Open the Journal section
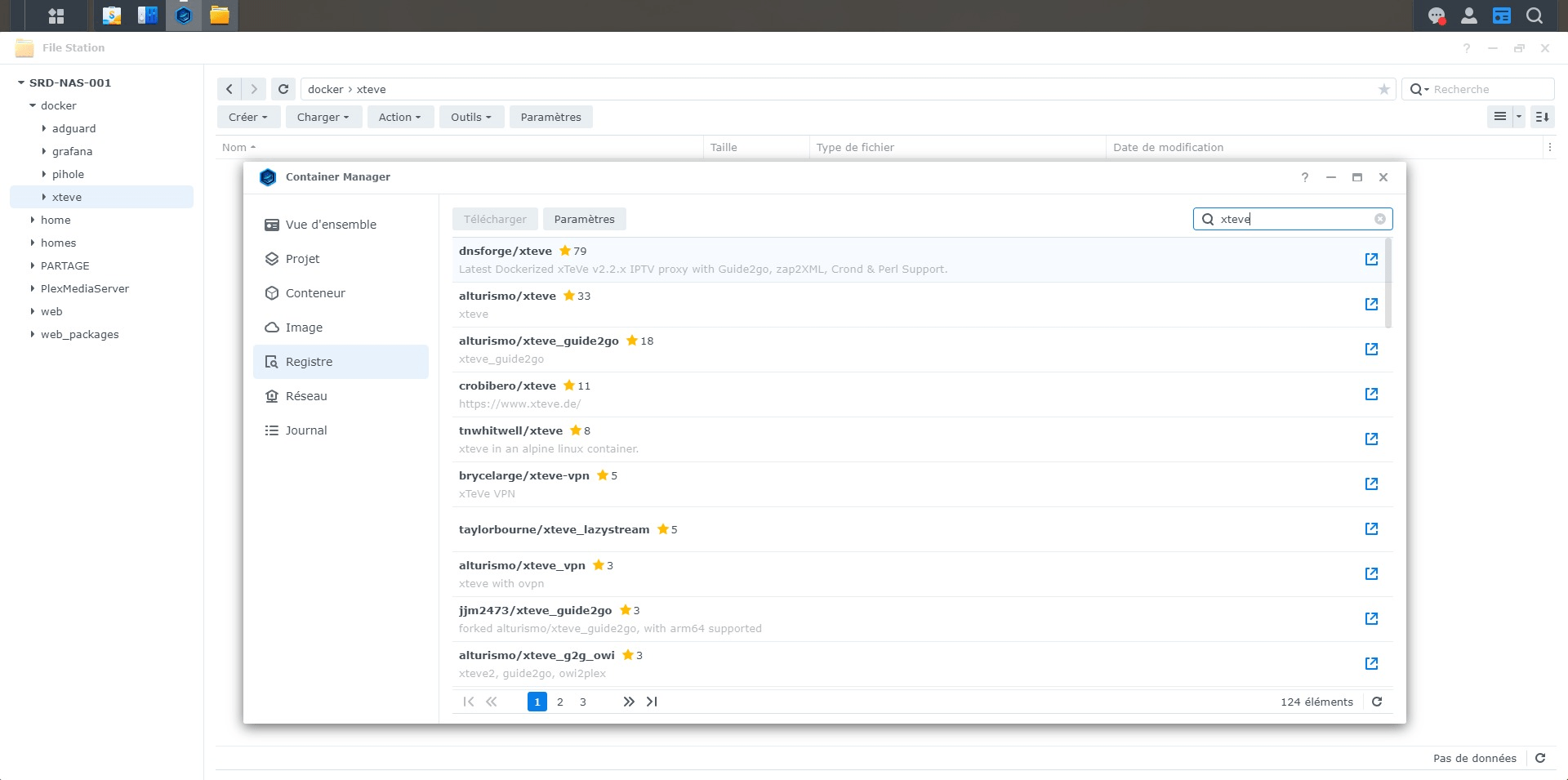The height and width of the screenshot is (780, 1568). [305, 430]
